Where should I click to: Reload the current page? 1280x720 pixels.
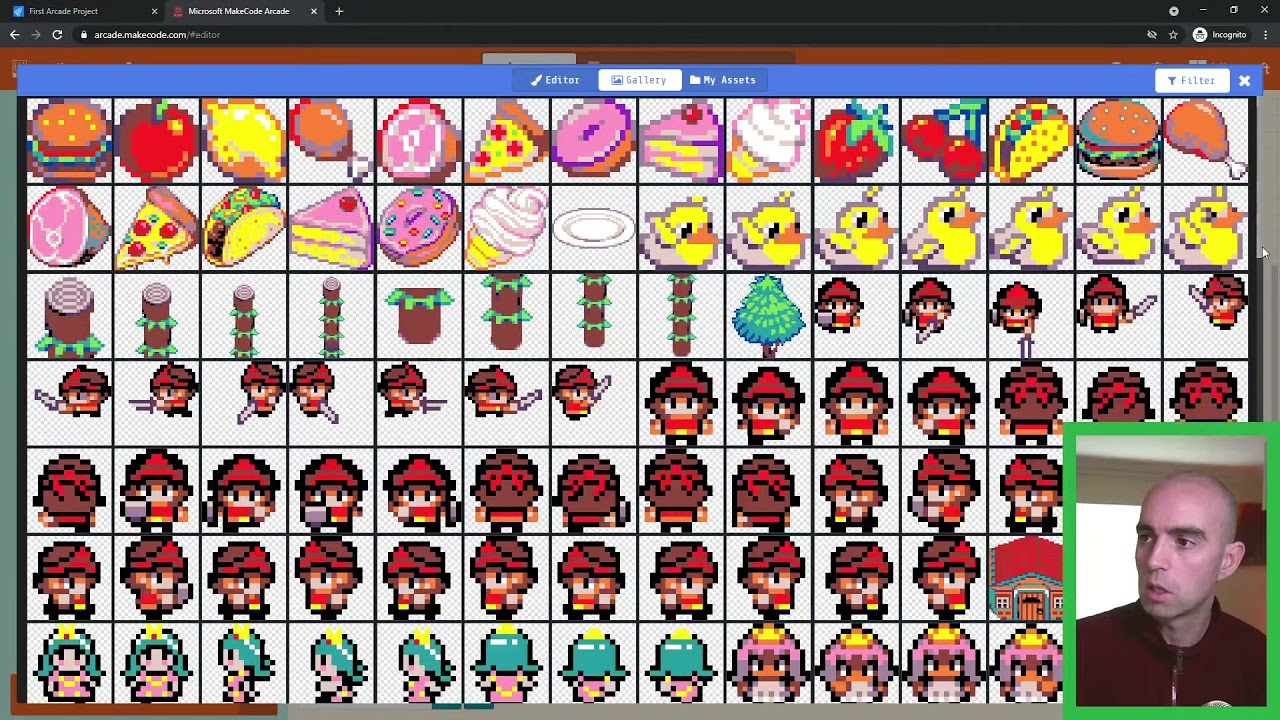pos(57,35)
